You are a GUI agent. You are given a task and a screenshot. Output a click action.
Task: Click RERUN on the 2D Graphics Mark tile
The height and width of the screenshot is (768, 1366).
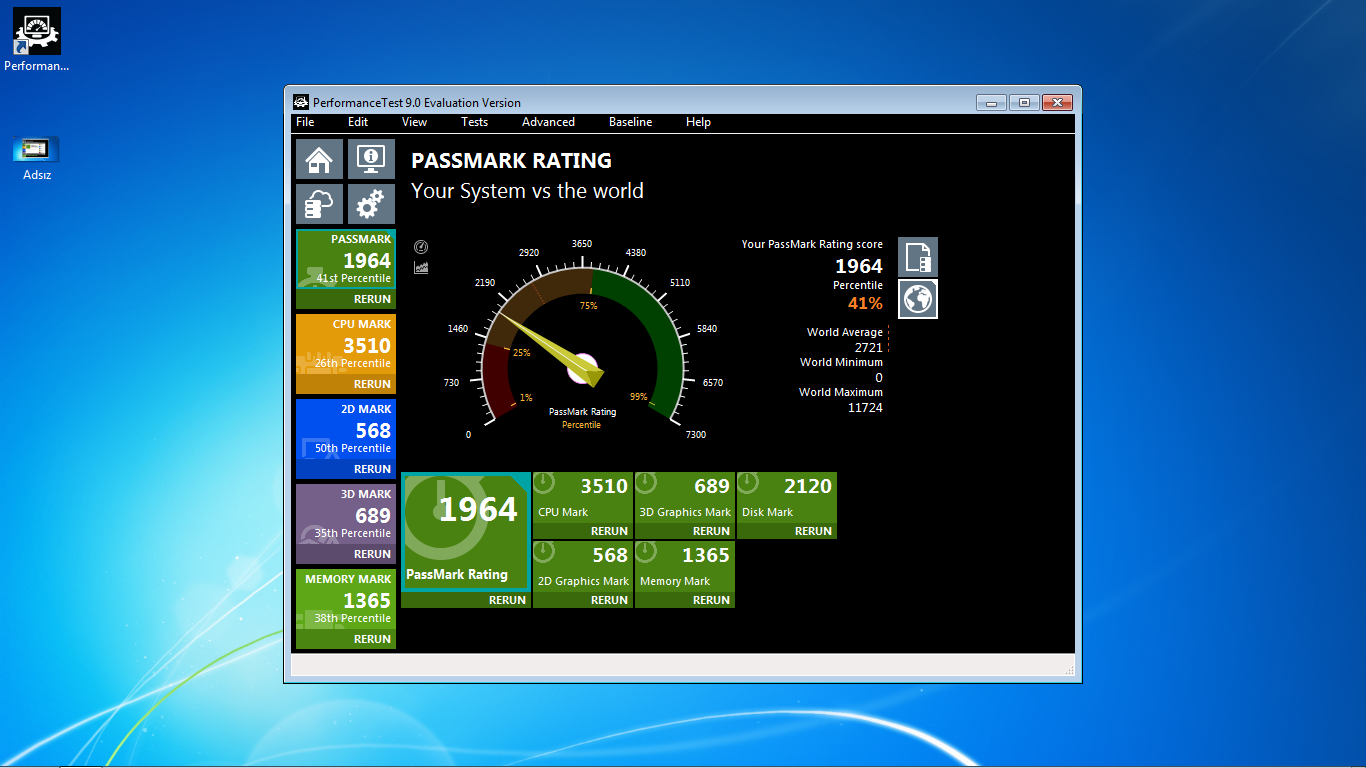click(x=609, y=600)
